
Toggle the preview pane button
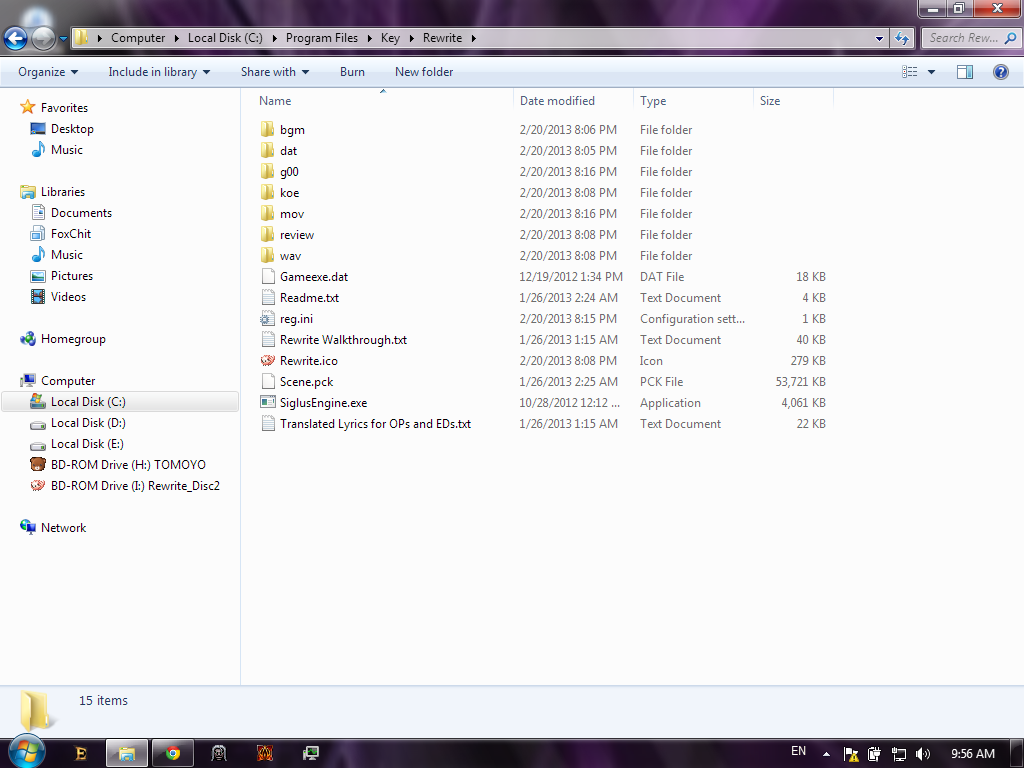(x=965, y=72)
